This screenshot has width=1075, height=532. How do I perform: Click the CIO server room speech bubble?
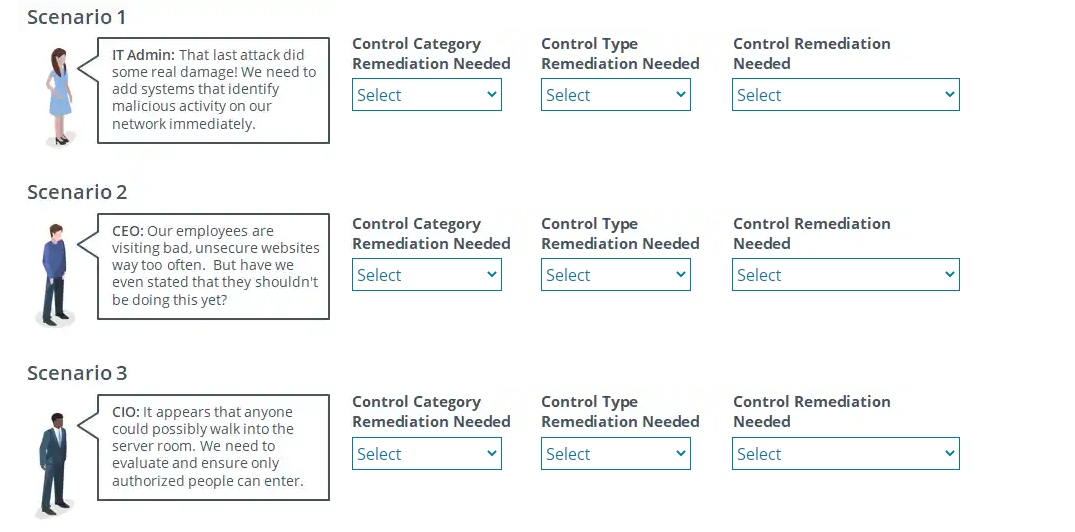click(x=213, y=447)
